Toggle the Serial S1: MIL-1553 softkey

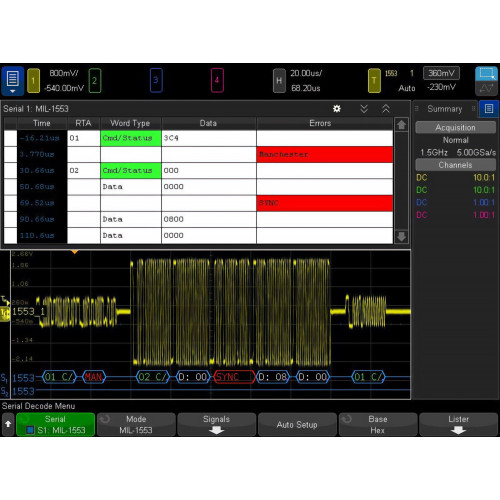[x=55, y=424]
